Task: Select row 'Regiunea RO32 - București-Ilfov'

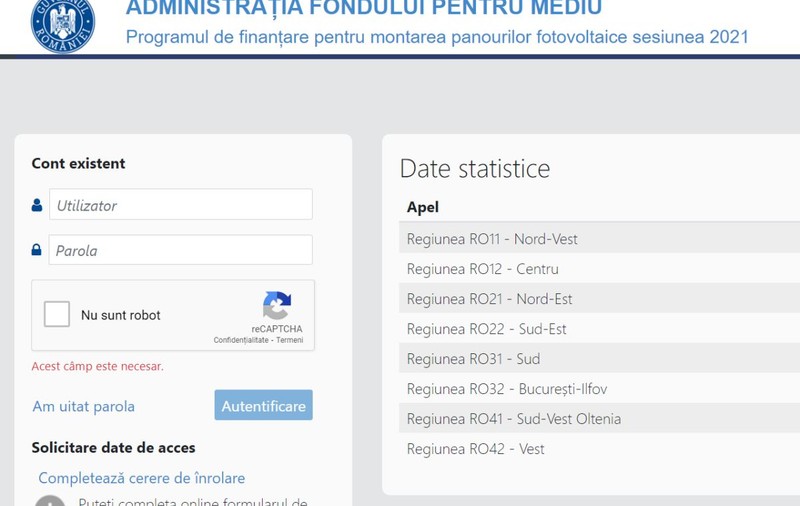Action: point(599,388)
